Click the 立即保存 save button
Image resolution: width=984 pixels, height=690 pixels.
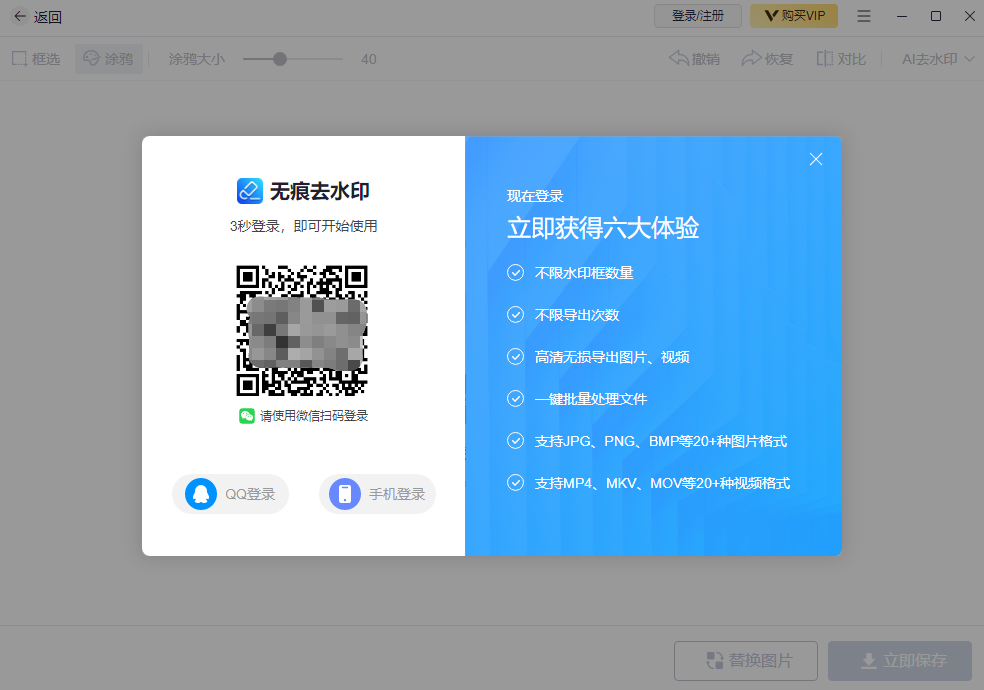coord(899,661)
